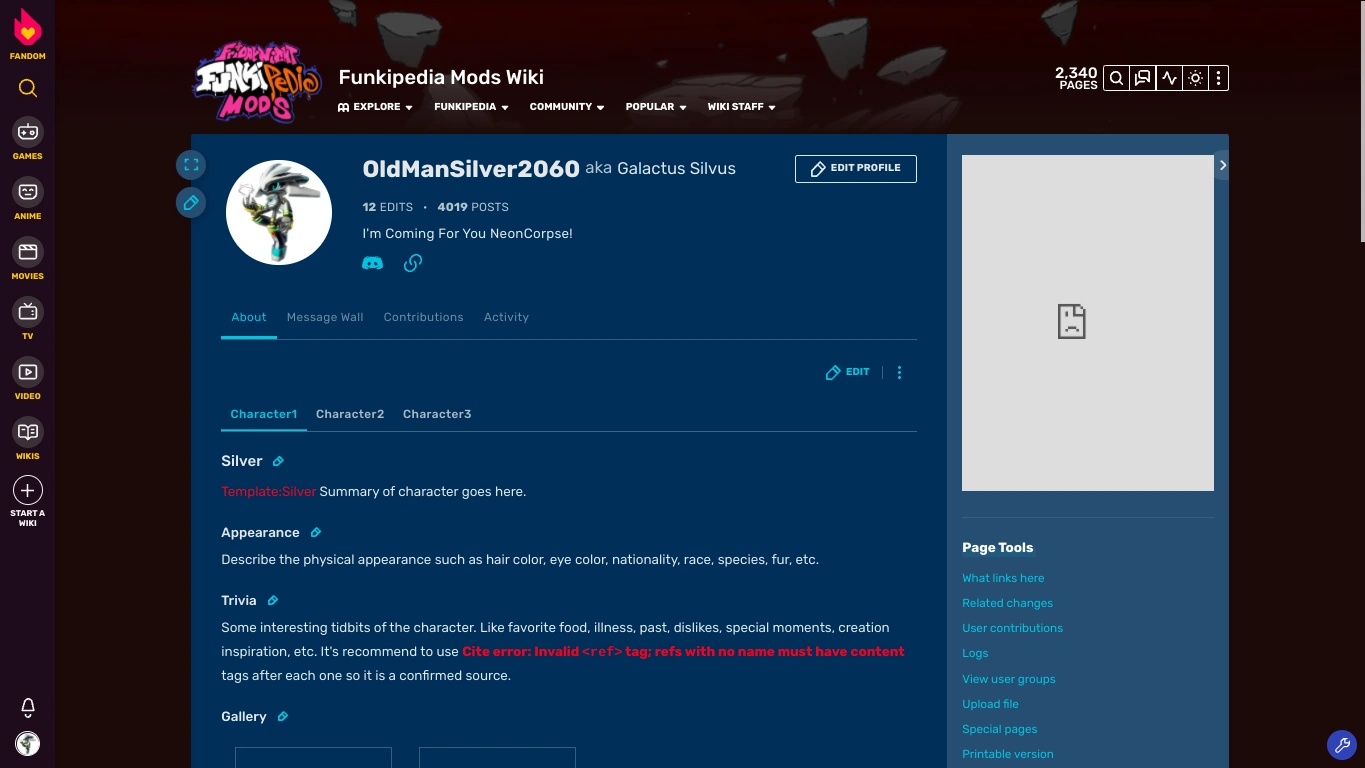The height and width of the screenshot is (768, 1365).
Task: Expand the EXPLORE dropdown menu
Action: click(x=375, y=107)
